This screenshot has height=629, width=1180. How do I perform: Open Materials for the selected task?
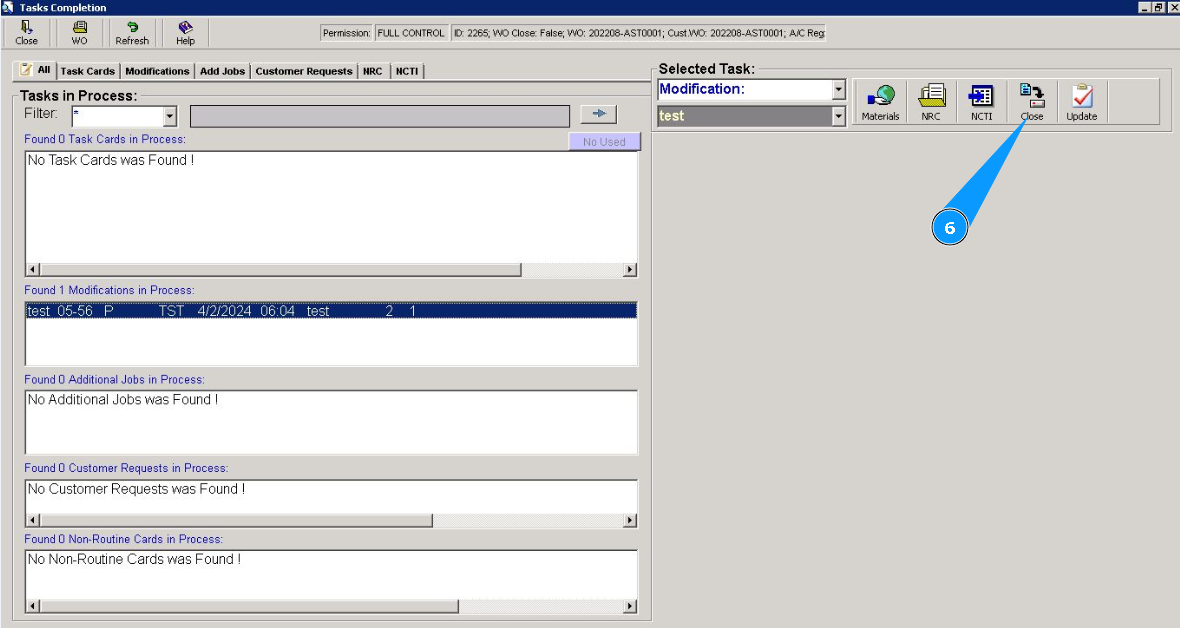click(880, 102)
